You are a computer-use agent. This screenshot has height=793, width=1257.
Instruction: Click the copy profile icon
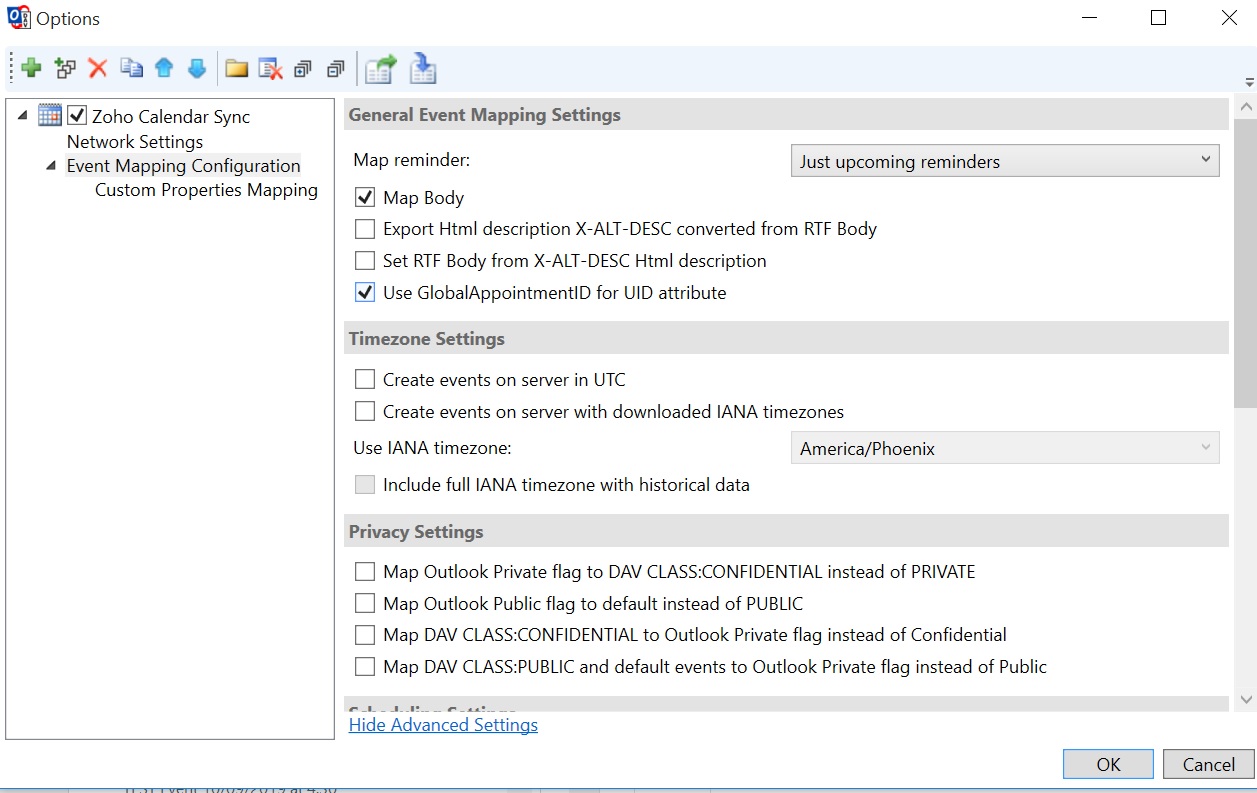131,68
